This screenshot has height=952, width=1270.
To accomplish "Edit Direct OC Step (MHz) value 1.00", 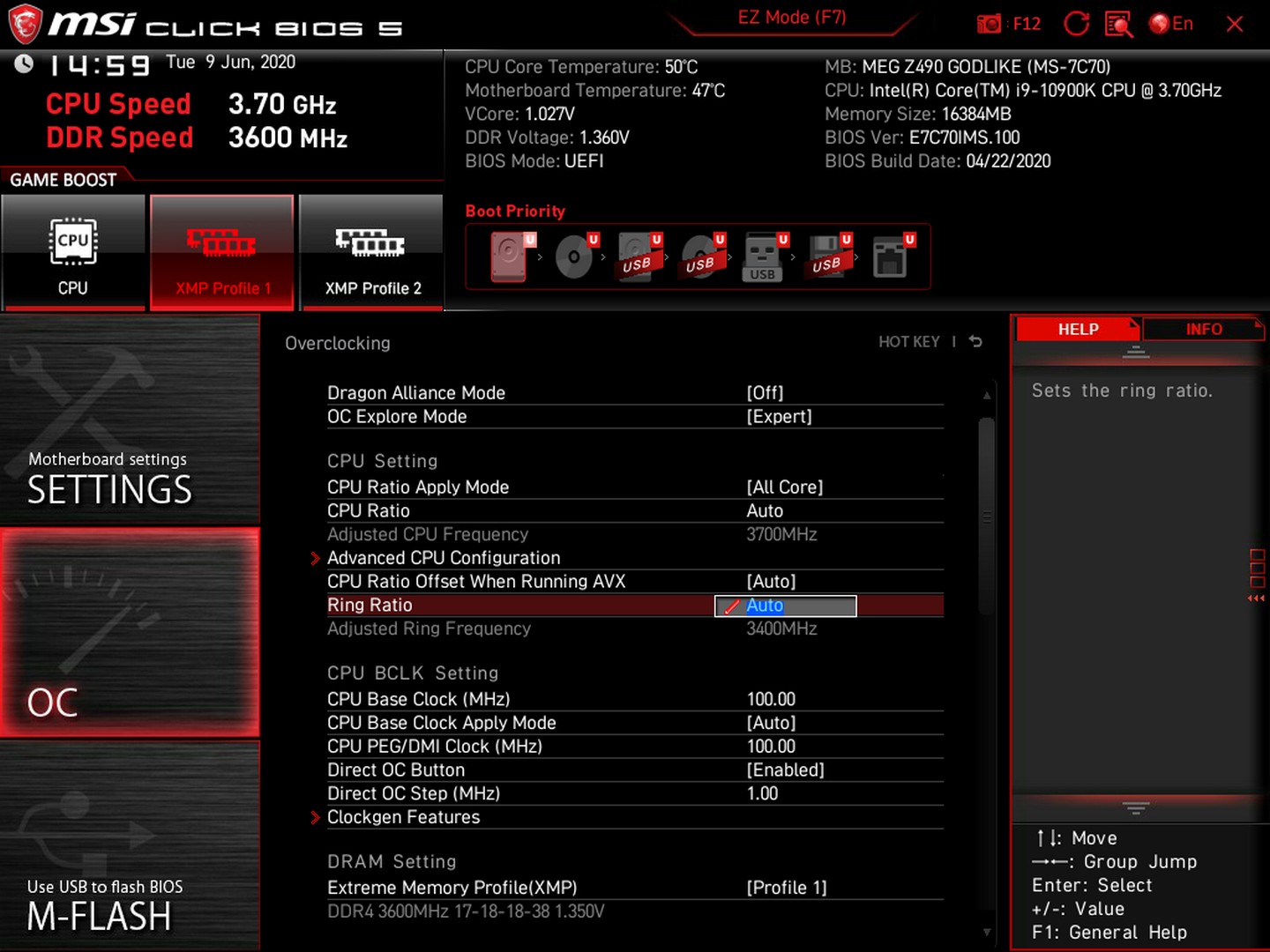I will (x=763, y=794).
